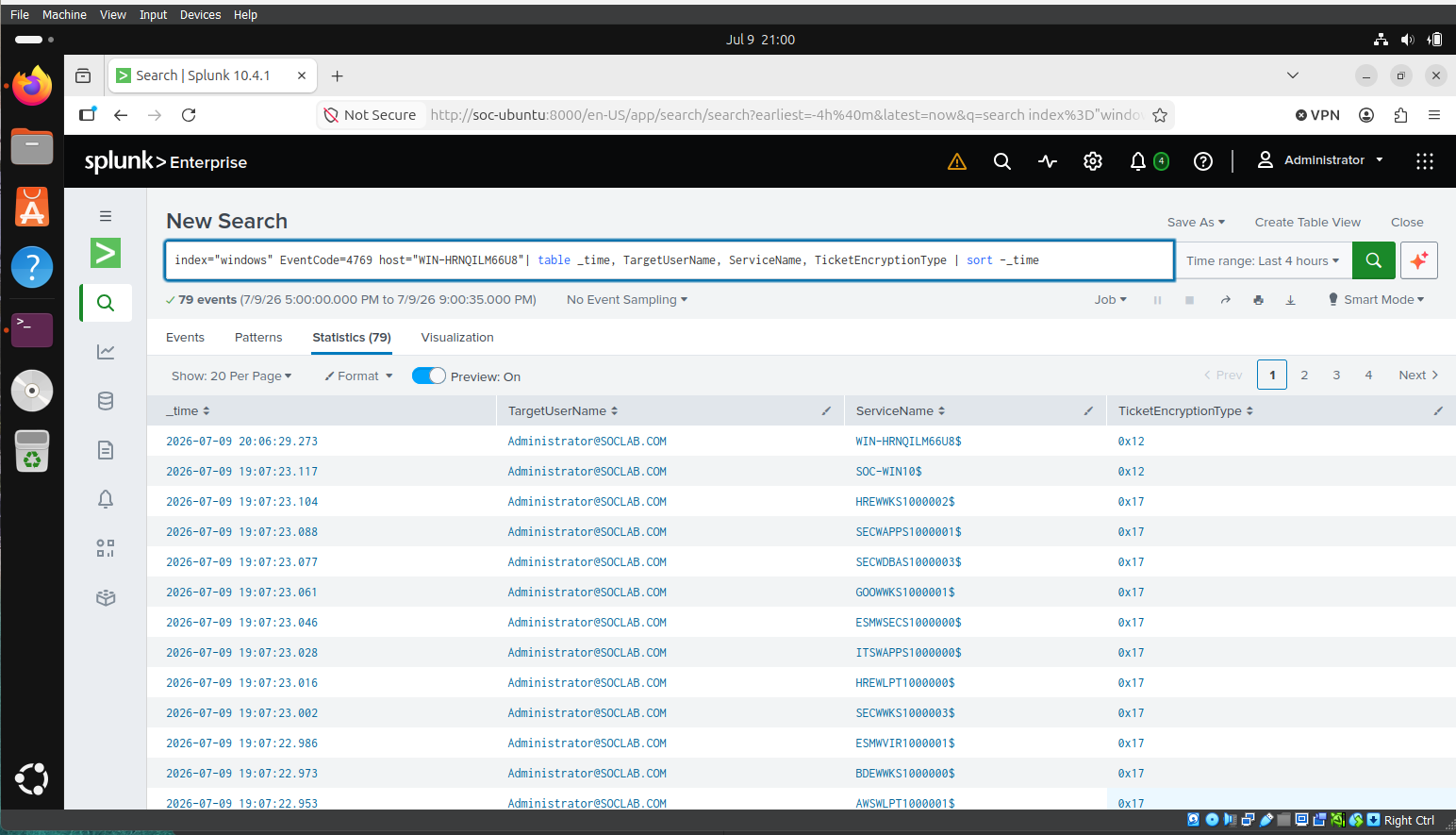Open Terminal from the Ubuntu dock
Screen dimensions: 1456x835
32,329
